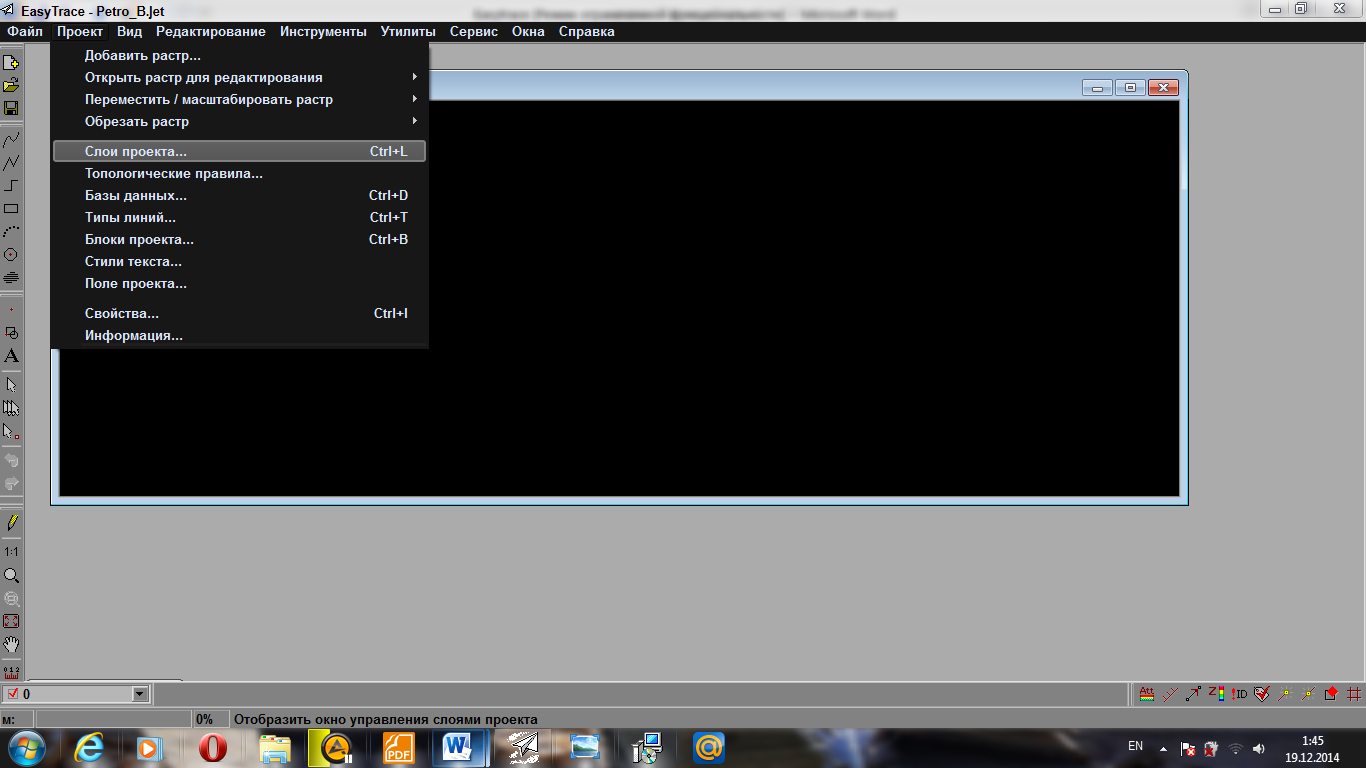Select the magnifying glass zoom tool

(x=11, y=576)
